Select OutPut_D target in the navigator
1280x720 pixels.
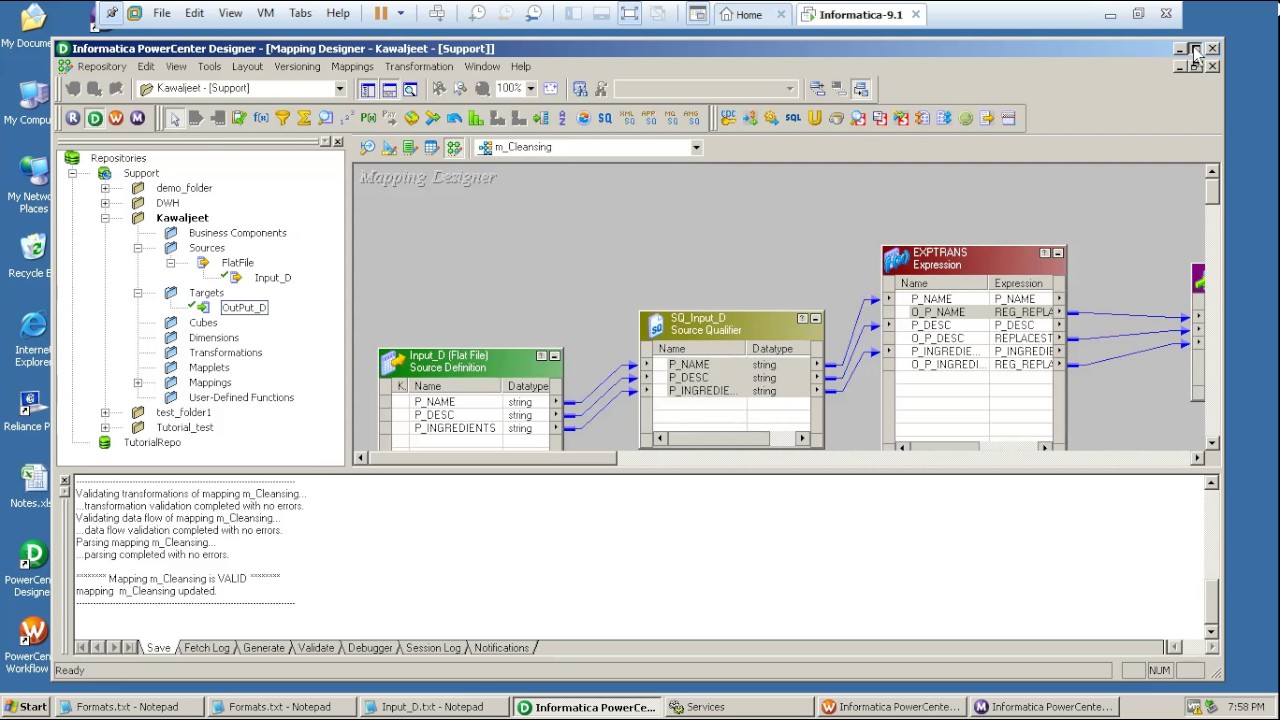click(x=244, y=308)
